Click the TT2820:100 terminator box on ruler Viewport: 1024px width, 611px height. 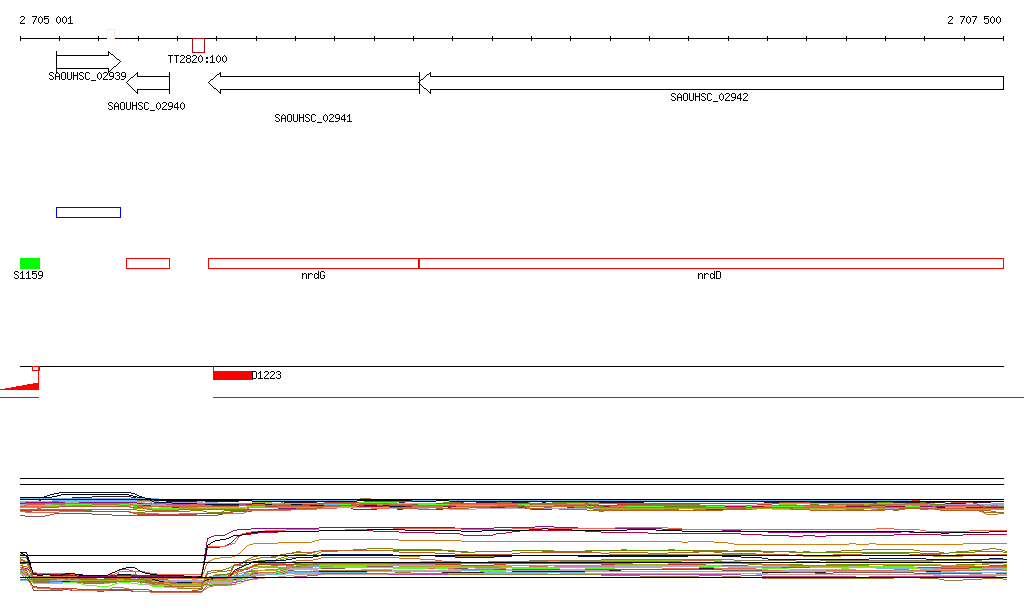pos(198,46)
